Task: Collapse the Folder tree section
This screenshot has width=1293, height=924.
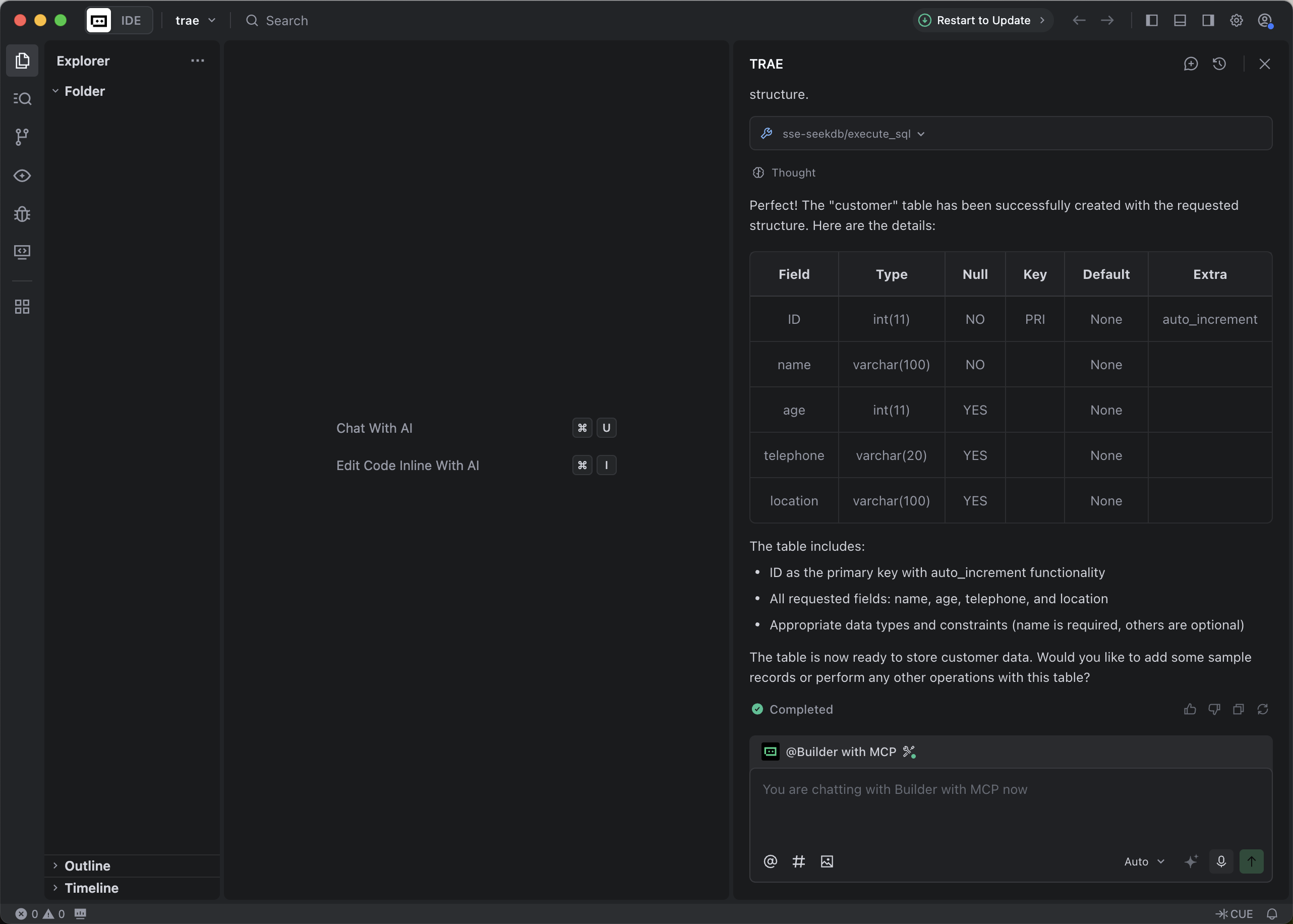Action: pos(84,91)
